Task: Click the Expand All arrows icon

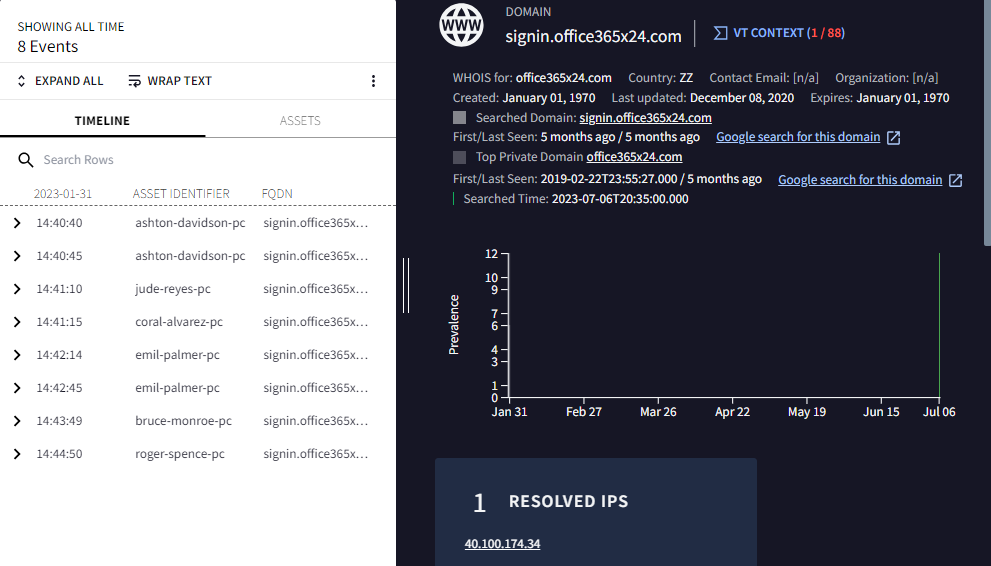Action: tap(21, 81)
